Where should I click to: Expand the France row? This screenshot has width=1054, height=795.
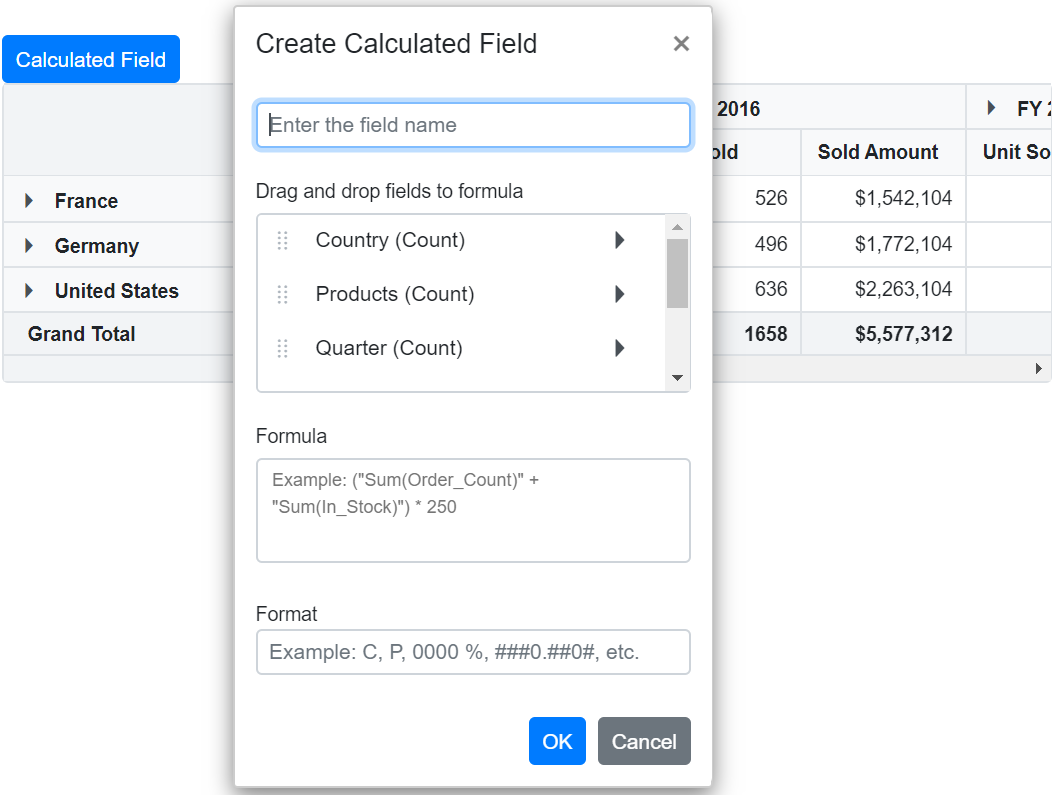pyautogui.click(x=29, y=201)
